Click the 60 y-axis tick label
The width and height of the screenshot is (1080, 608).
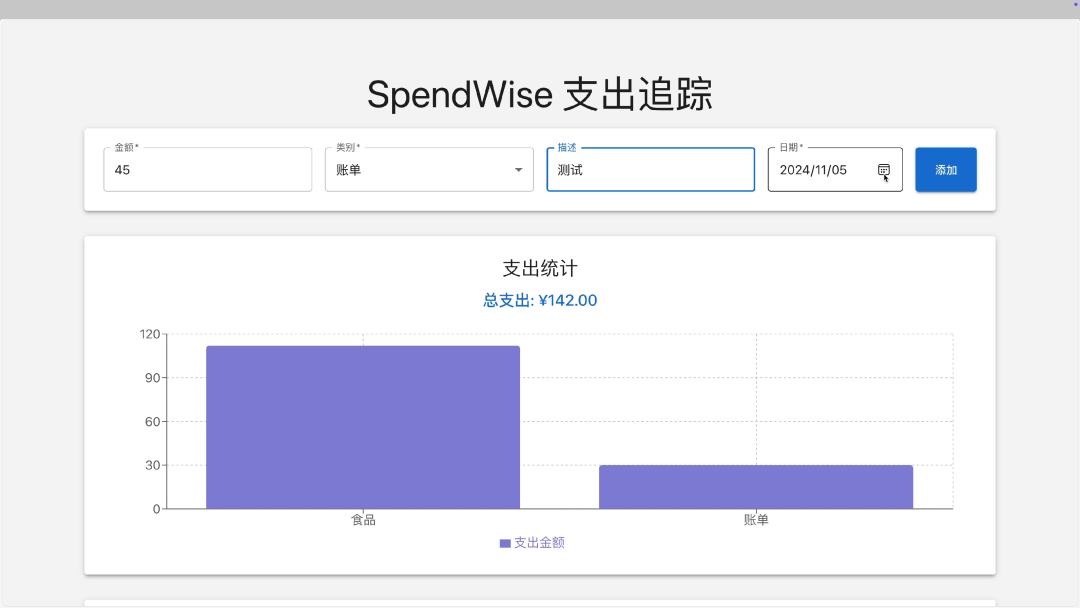[x=152, y=421]
